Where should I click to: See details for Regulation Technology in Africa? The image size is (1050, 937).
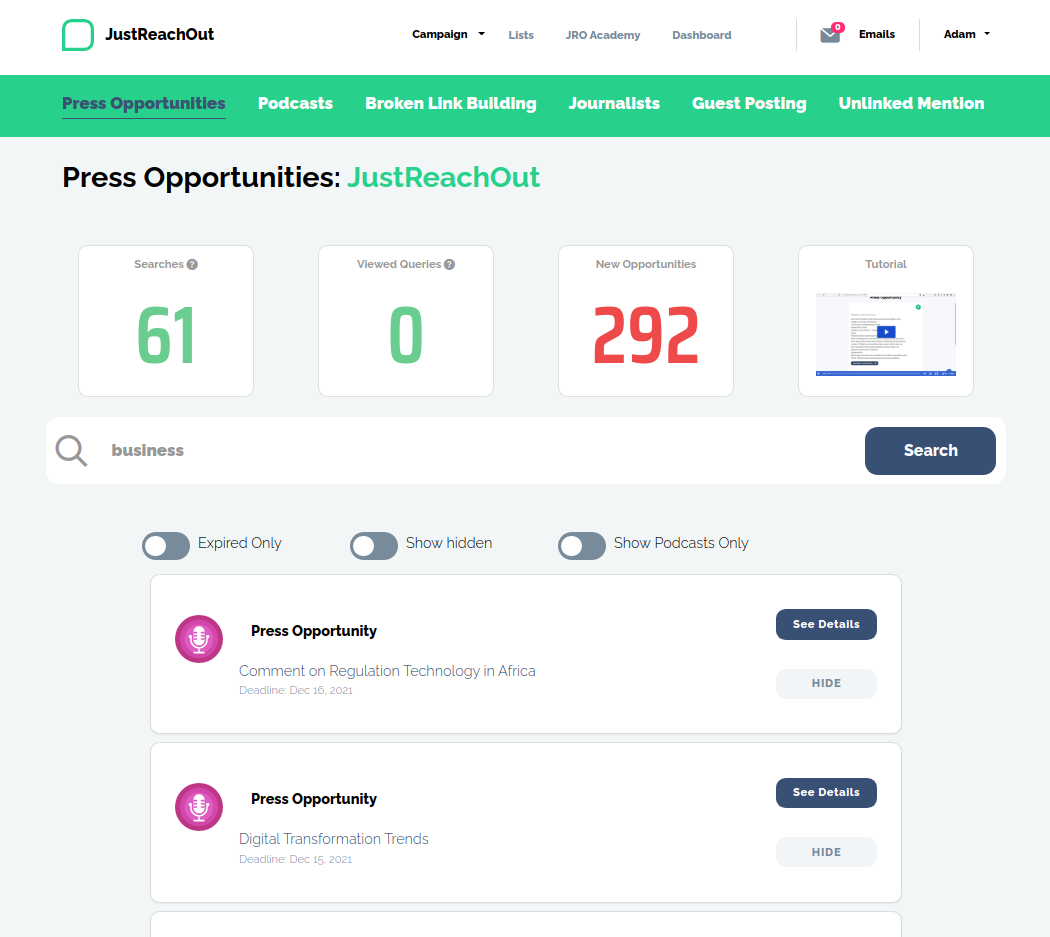point(826,624)
